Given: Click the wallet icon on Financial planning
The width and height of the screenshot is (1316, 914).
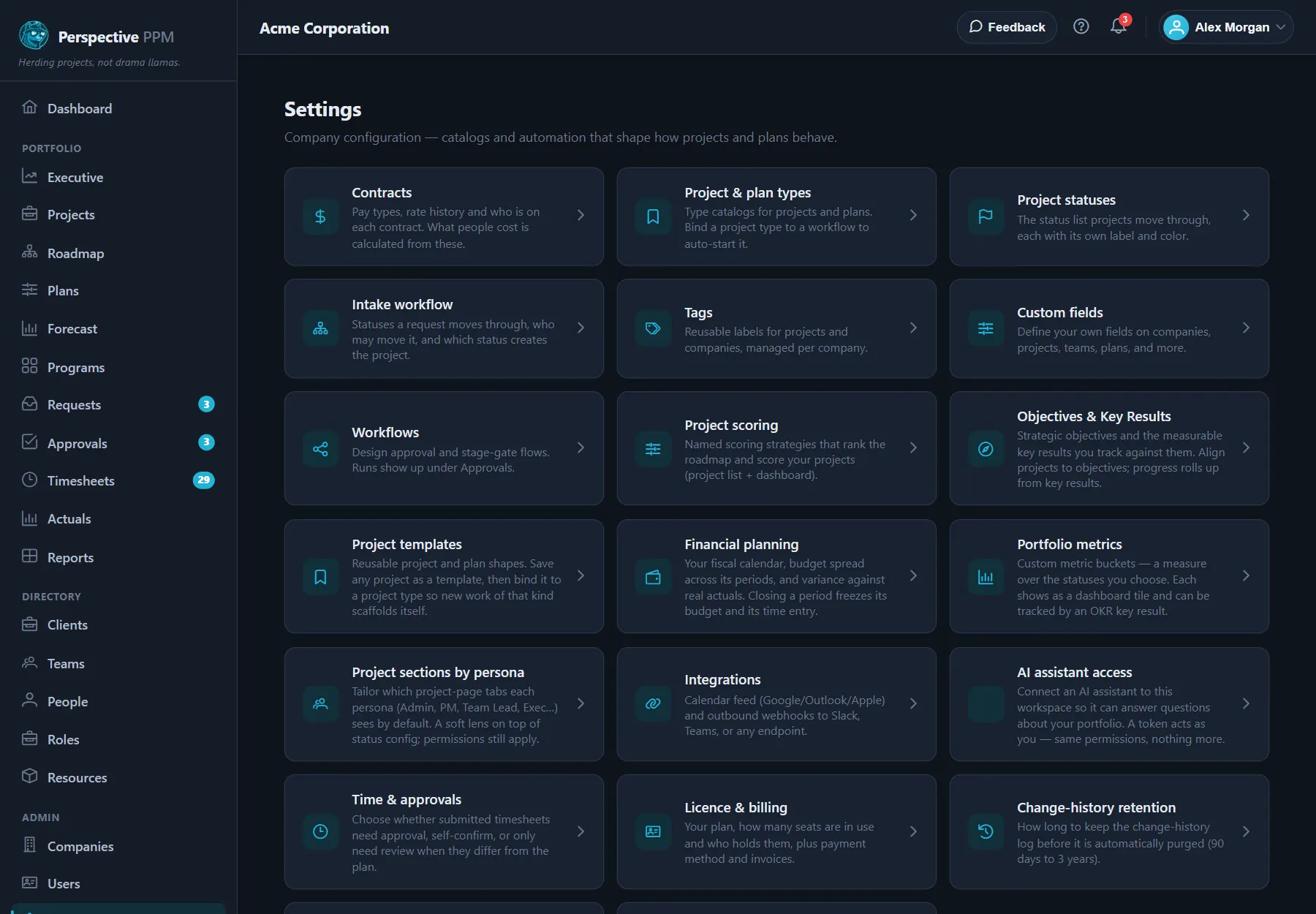Looking at the screenshot, I should click(x=653, y=577).
